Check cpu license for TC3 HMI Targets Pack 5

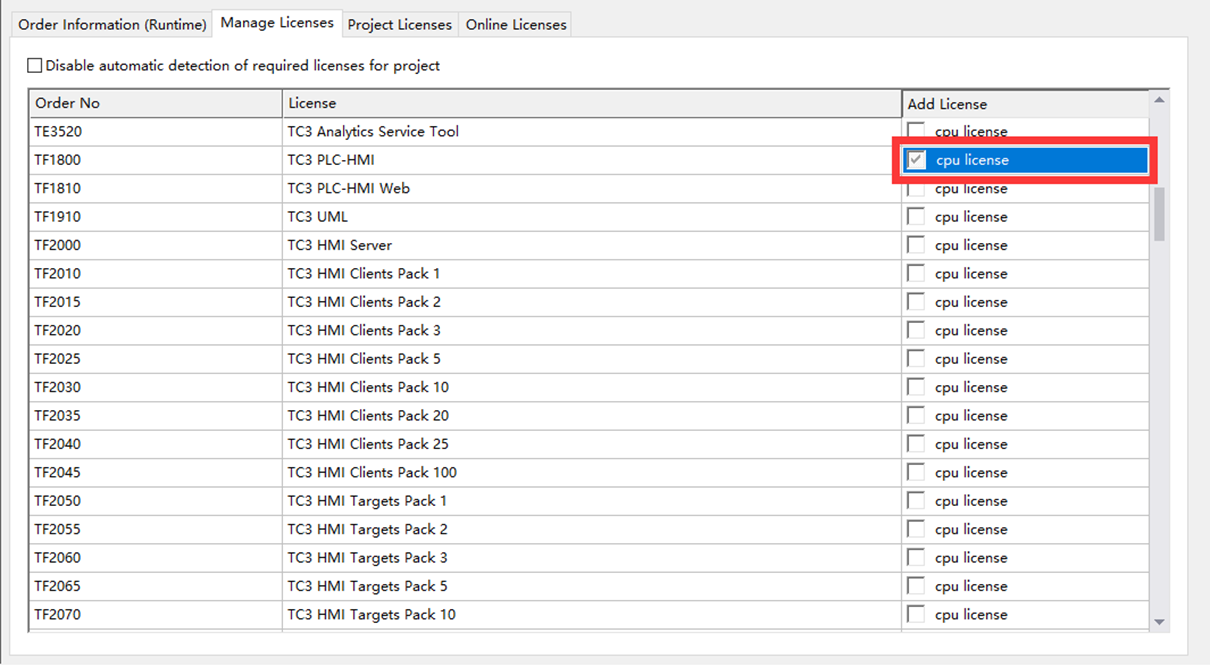916,586
